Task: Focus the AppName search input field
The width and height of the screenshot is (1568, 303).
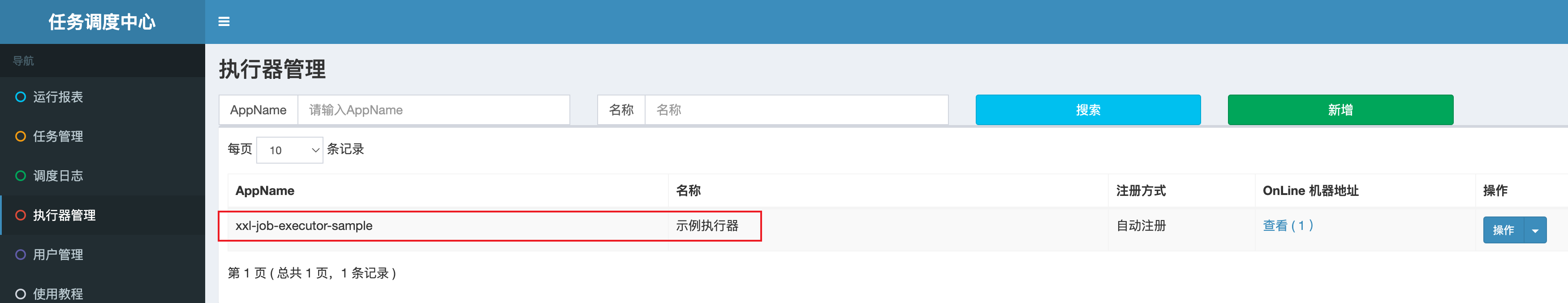Action: tap(433, 110)
